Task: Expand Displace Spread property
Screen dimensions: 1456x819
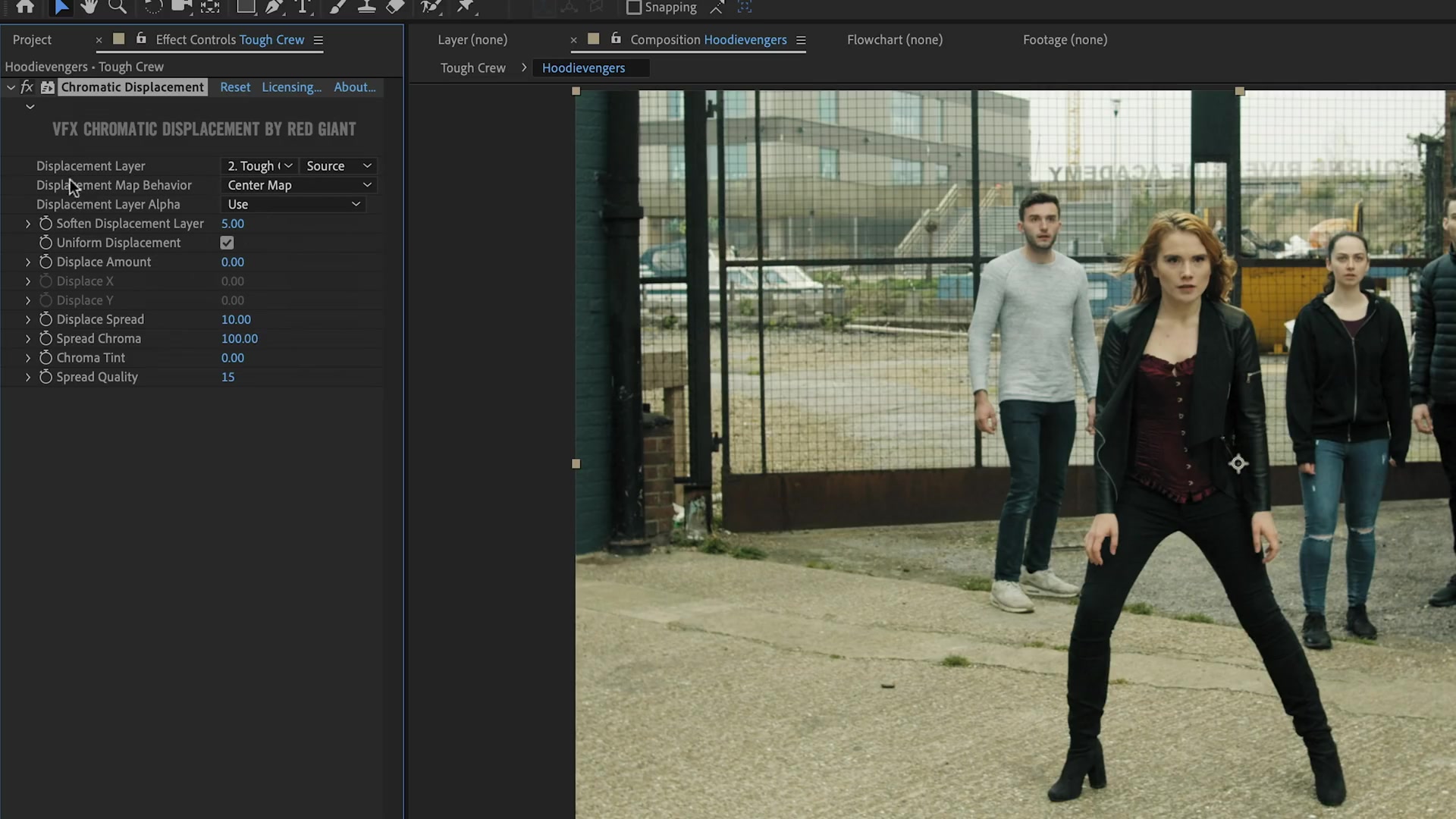Action: click(x=28, y=319)
